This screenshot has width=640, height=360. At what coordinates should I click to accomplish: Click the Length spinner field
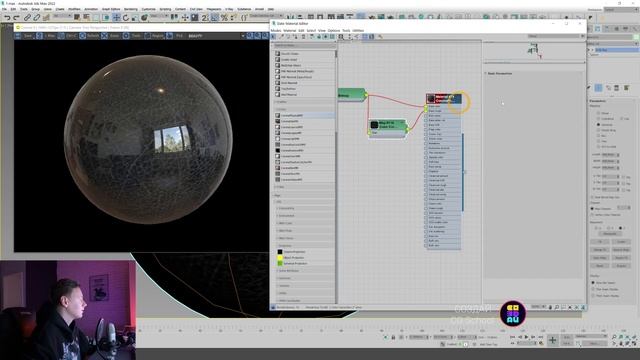[x=610, y=155]
